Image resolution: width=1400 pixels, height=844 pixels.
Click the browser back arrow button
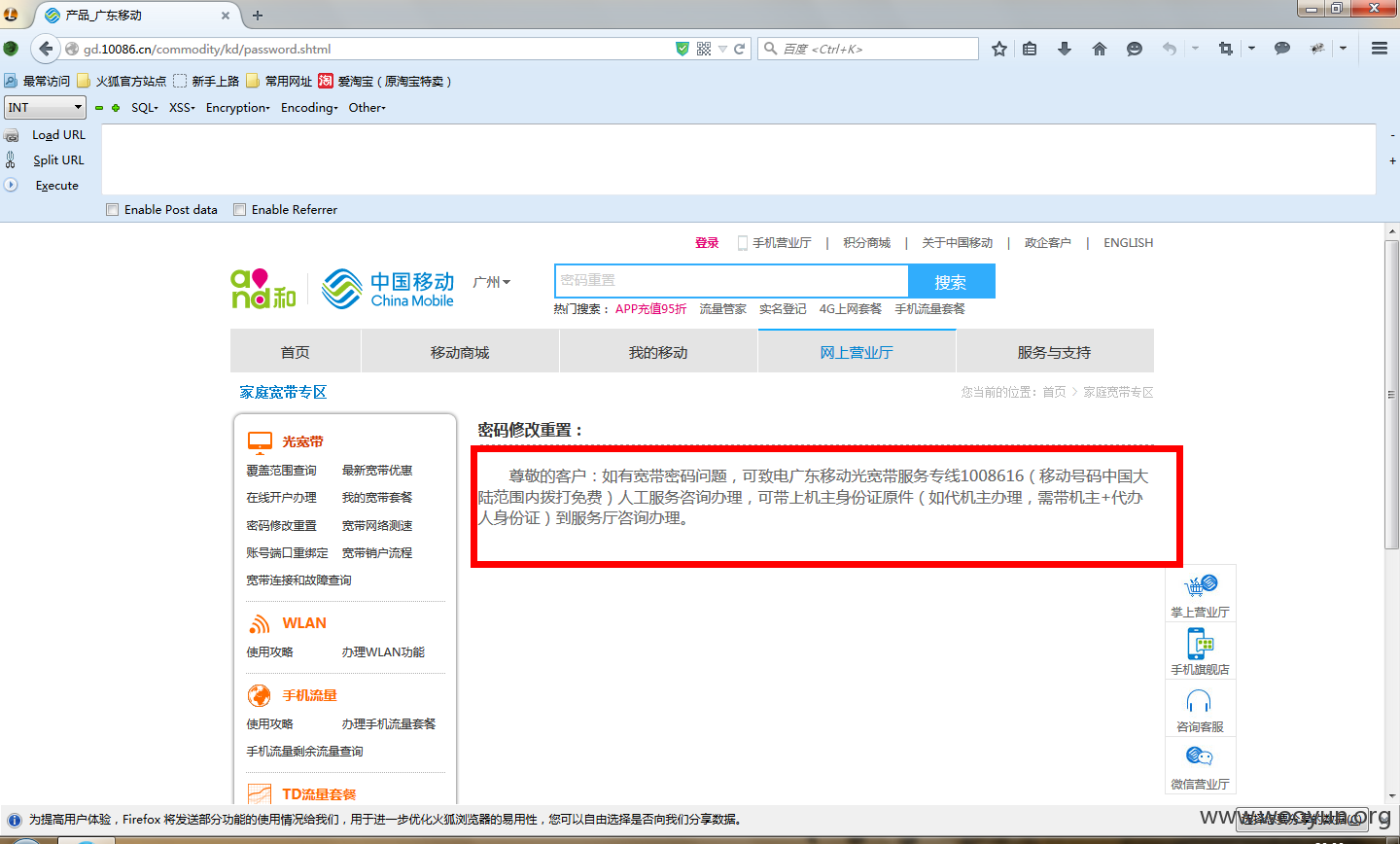point(45,49)
